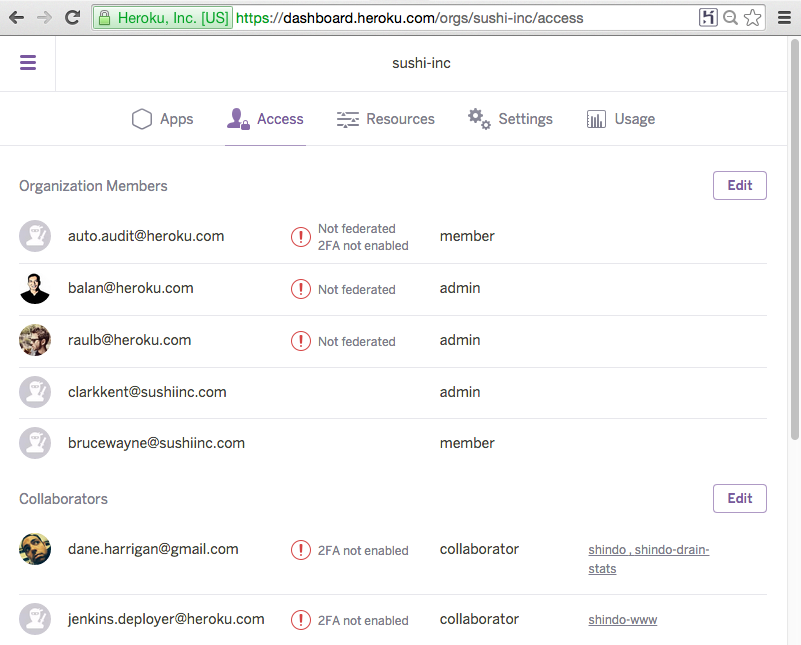Click the browser menu icon at top right
Image resolution: width=801 pixels, height=645 pixels.
click(783, 17)
